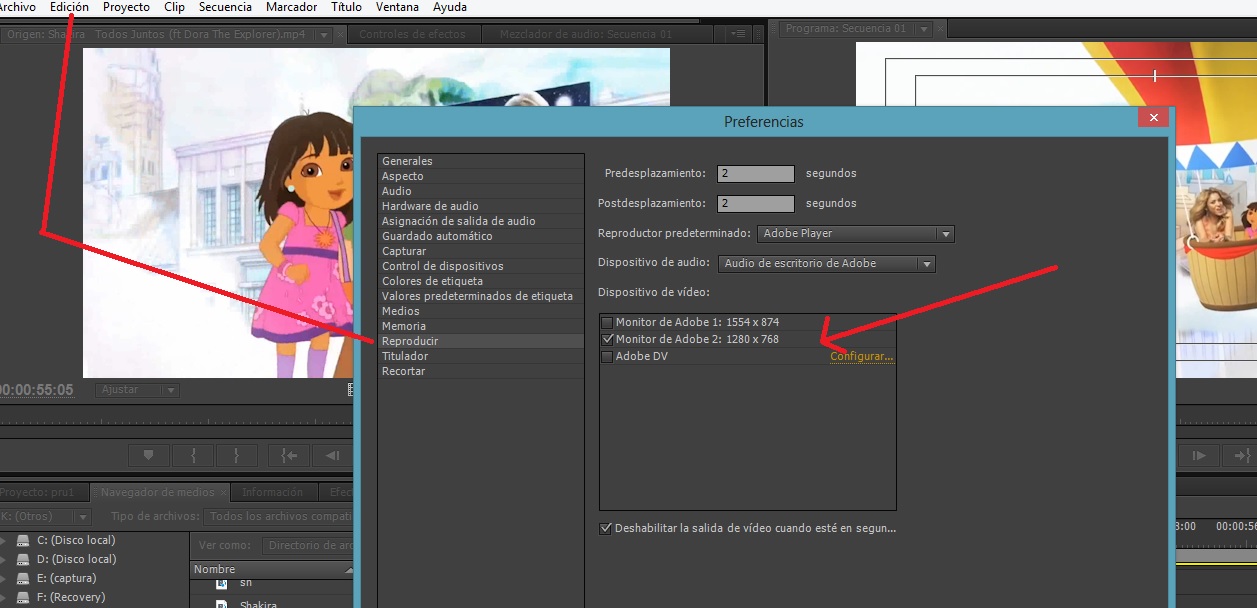The image size is (1257, 608).
Task: Open the Título menu
Action: pos(346,7)
